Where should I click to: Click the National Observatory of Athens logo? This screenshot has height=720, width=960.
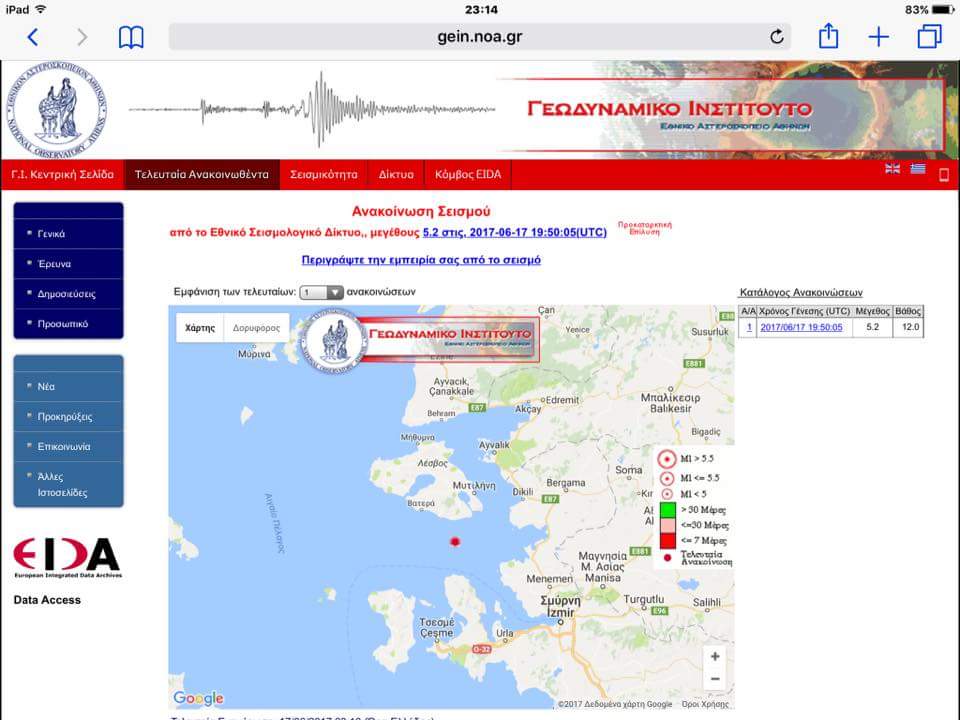[x=57, y=111]
